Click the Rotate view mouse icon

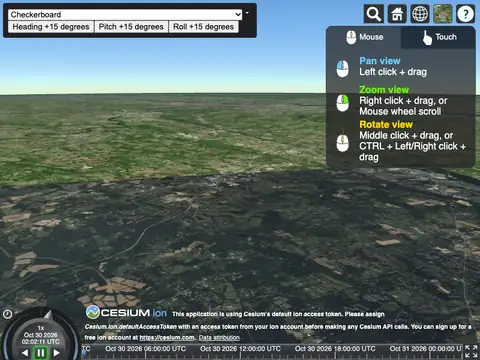(x=342, y=143)
